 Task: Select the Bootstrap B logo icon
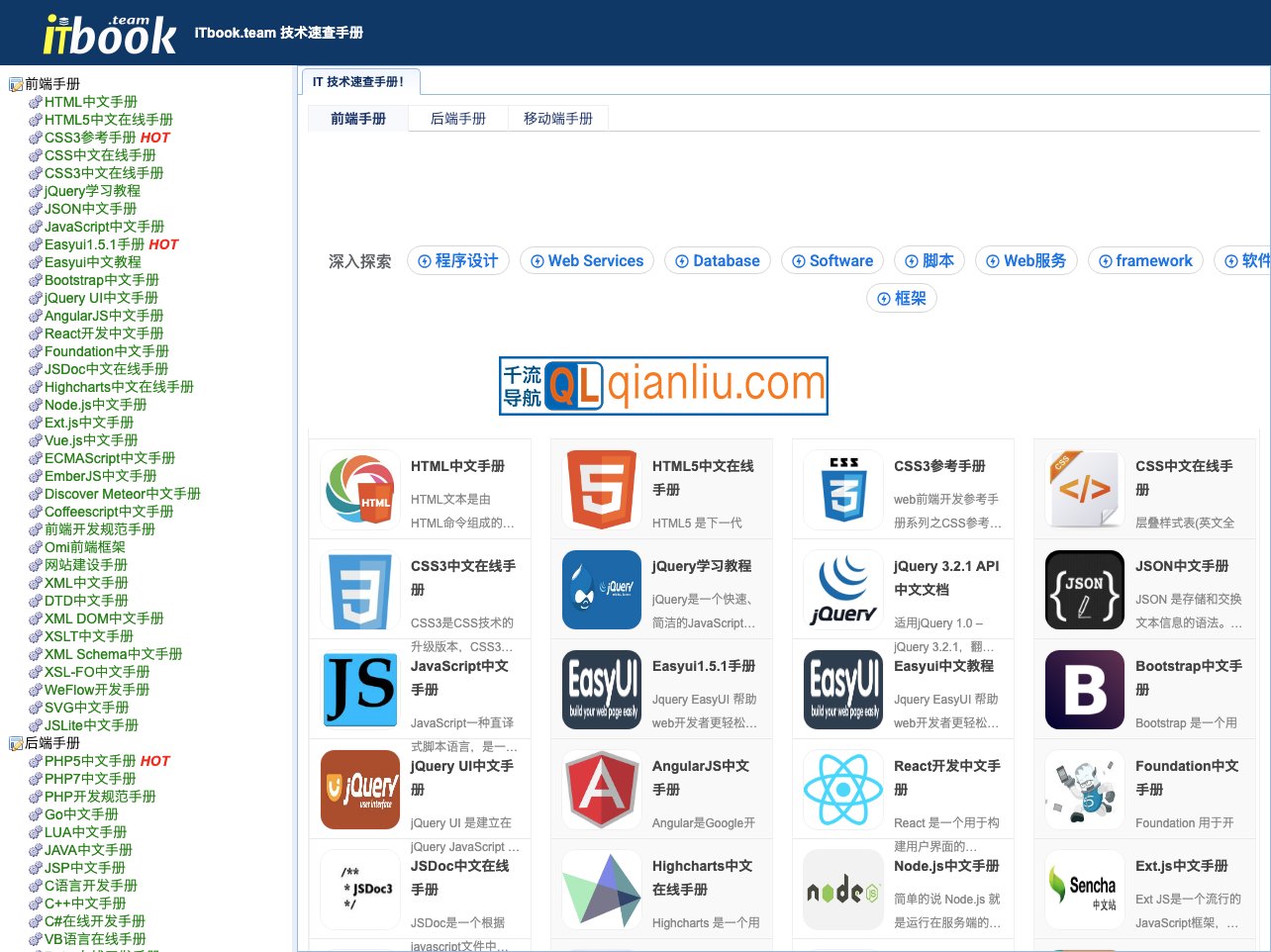pyautogui.click(x=1084, y=689)
